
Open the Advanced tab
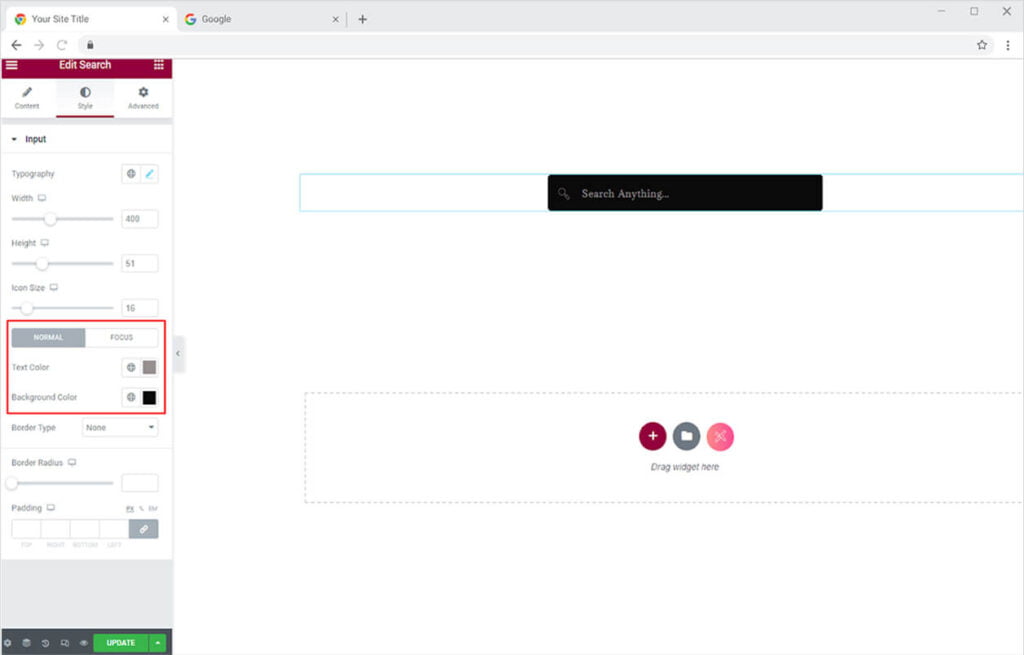[143, 98]
